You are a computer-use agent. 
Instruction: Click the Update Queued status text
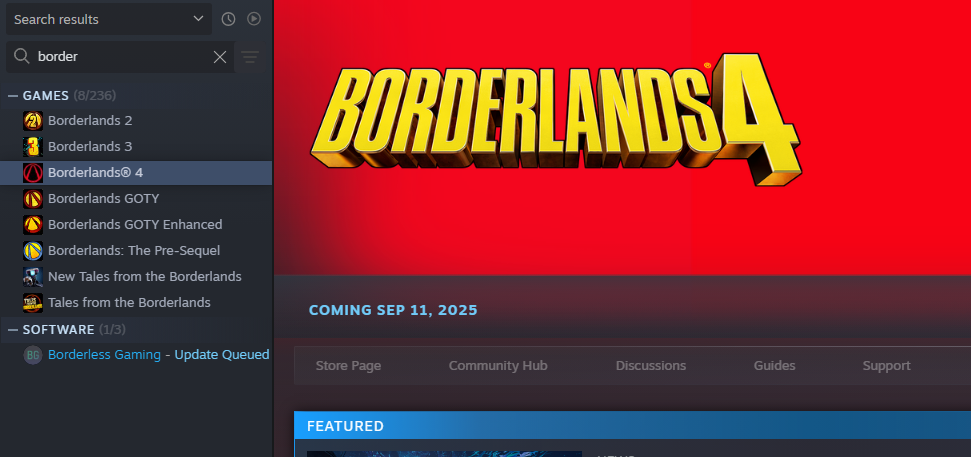tap(222, 355)
